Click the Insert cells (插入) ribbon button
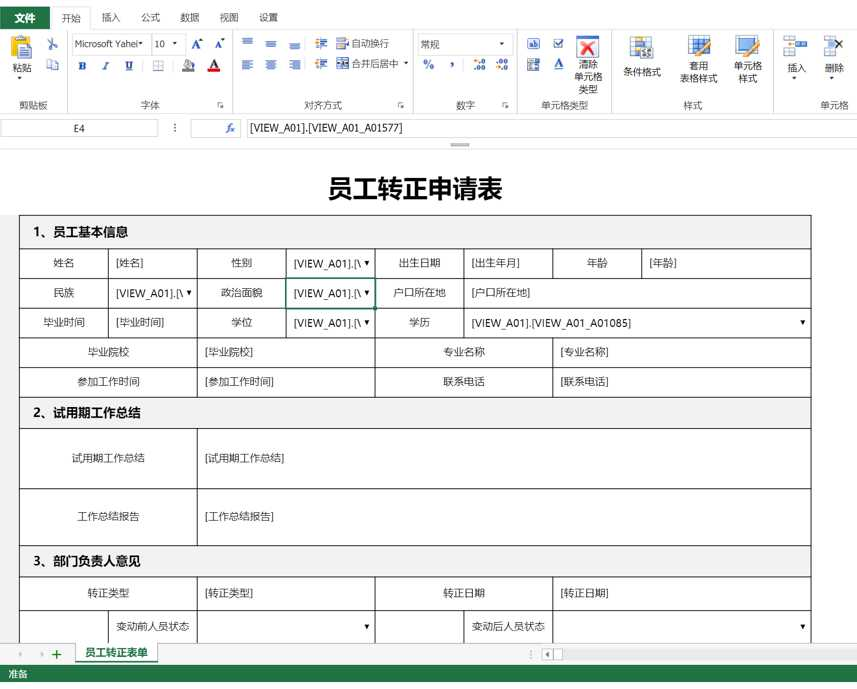Screen dimensions: 857x689 click(796, 57)
